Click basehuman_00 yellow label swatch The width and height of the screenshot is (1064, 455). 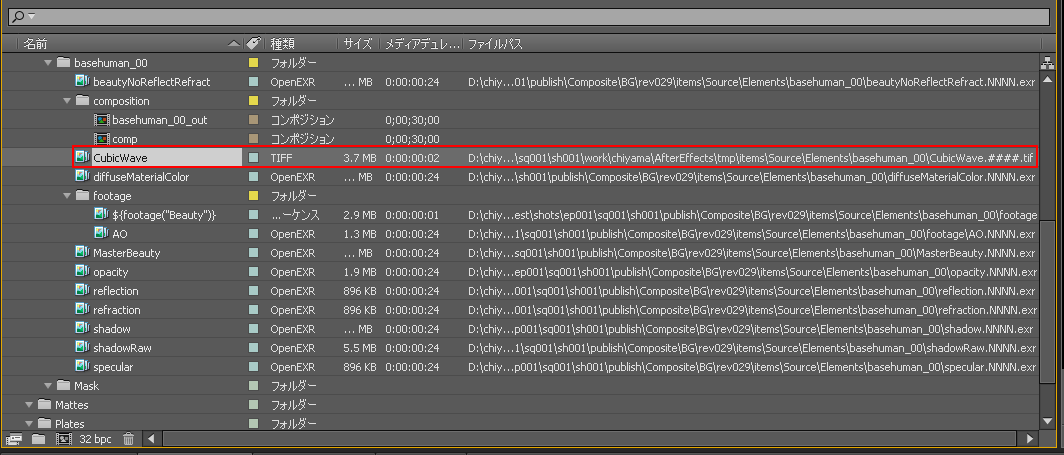[x=253, y=62]
